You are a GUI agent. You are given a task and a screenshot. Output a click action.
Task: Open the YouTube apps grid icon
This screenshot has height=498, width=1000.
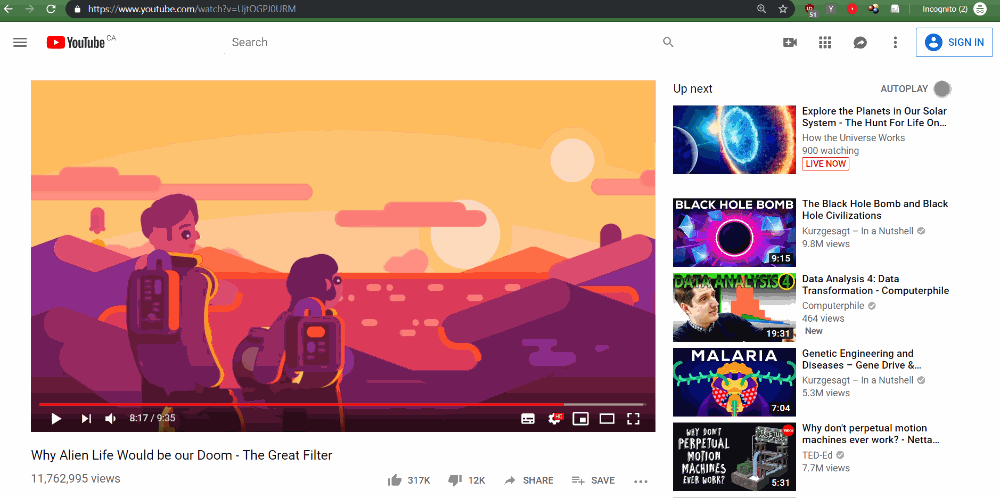pos(825,42)
